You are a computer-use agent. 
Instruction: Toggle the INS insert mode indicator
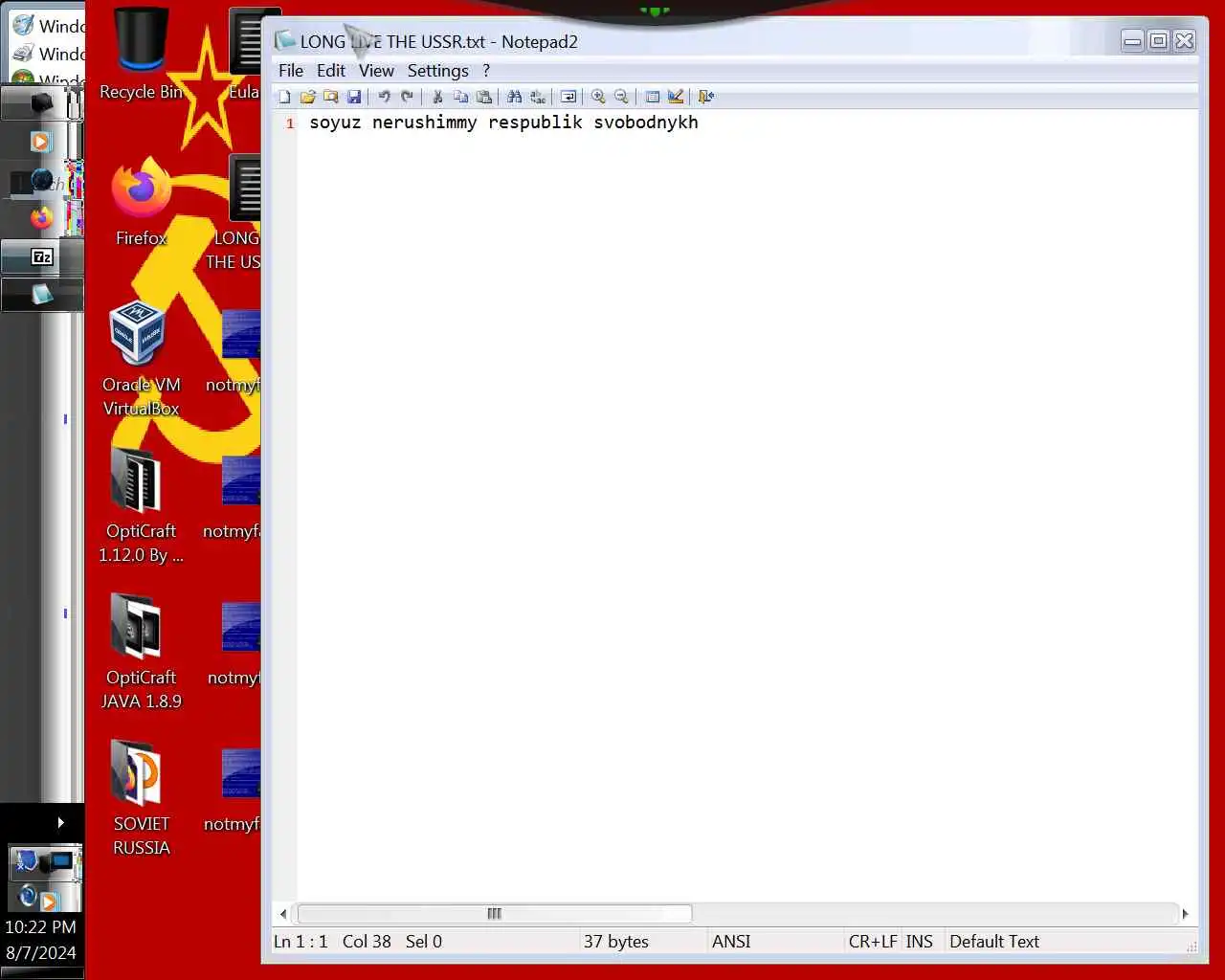920,942
